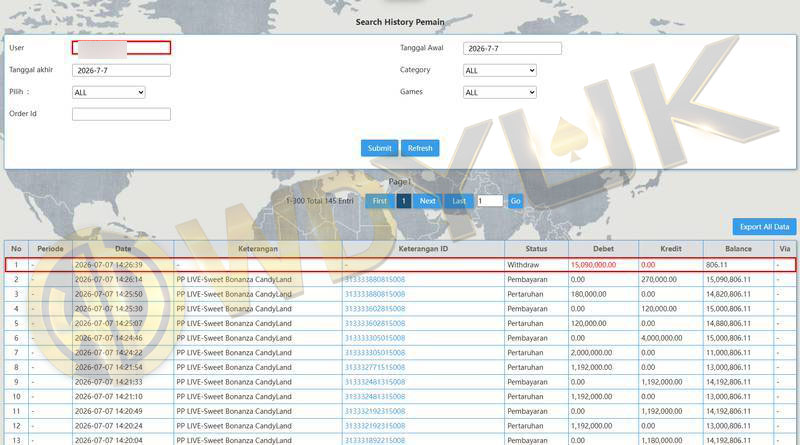This screenshot has width=800, height=445.
Task: Click the Pertaruhan status in row 3
Action: click(526, 294)
